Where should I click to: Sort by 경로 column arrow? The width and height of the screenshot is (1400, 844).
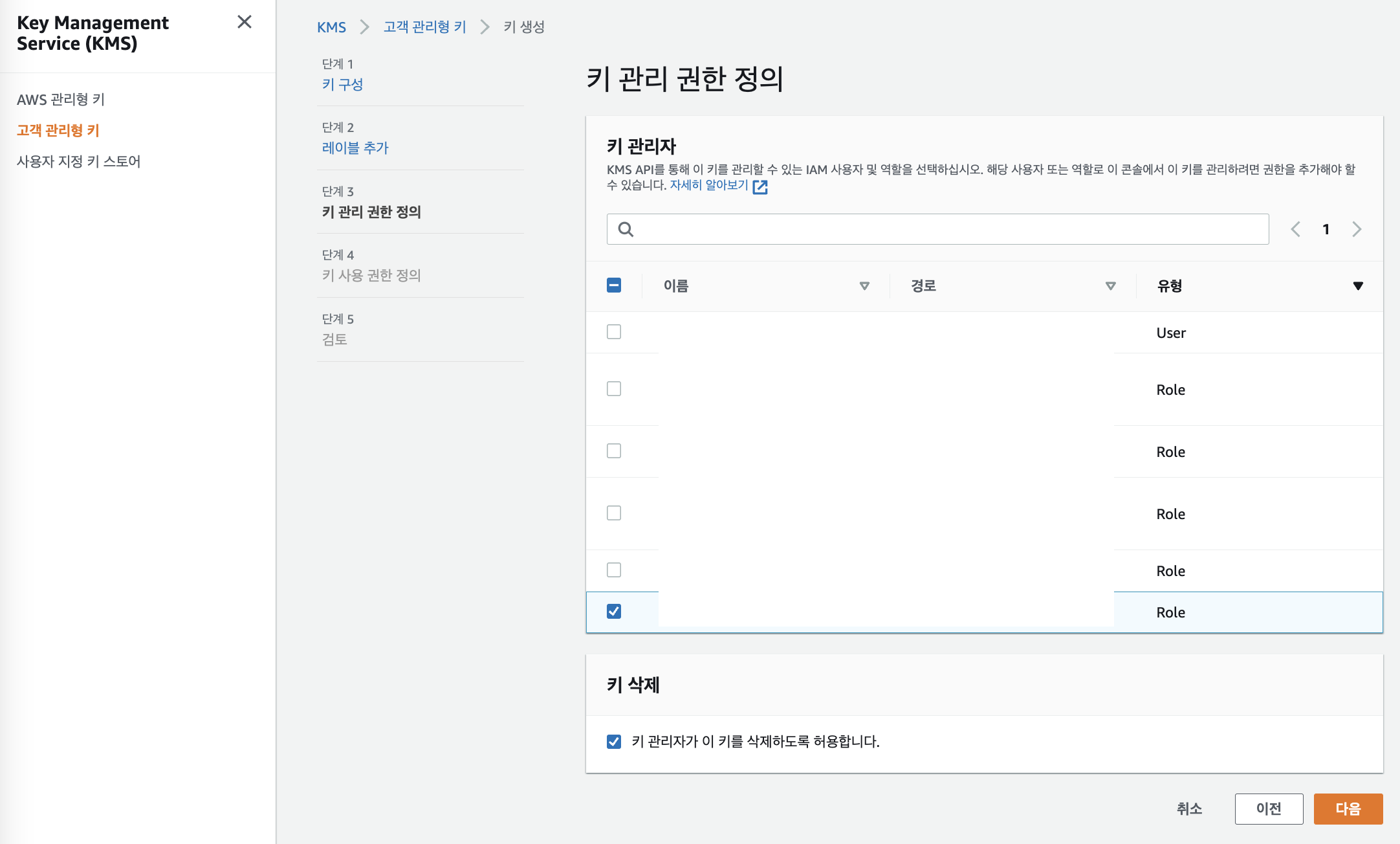click(x=1110, y=286)
